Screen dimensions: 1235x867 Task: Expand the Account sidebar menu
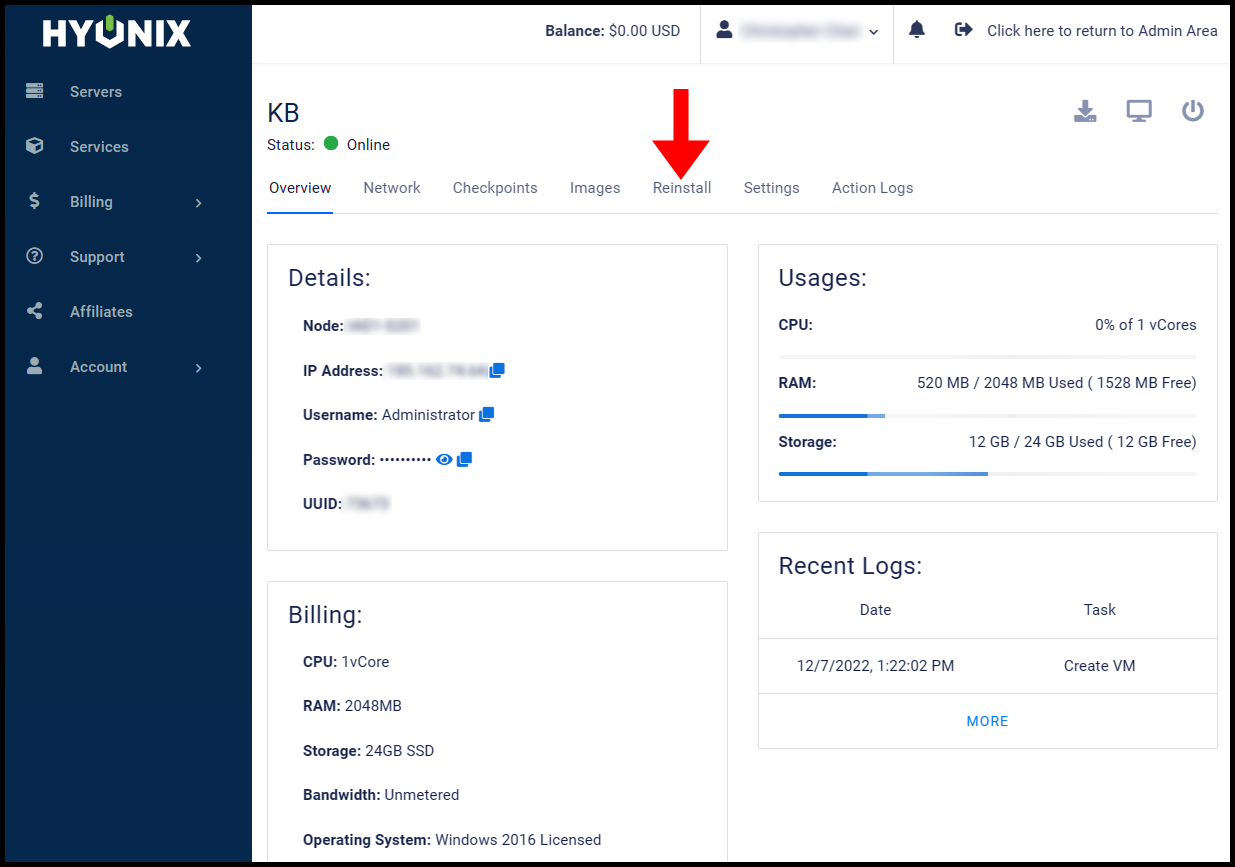coord(99,366)
